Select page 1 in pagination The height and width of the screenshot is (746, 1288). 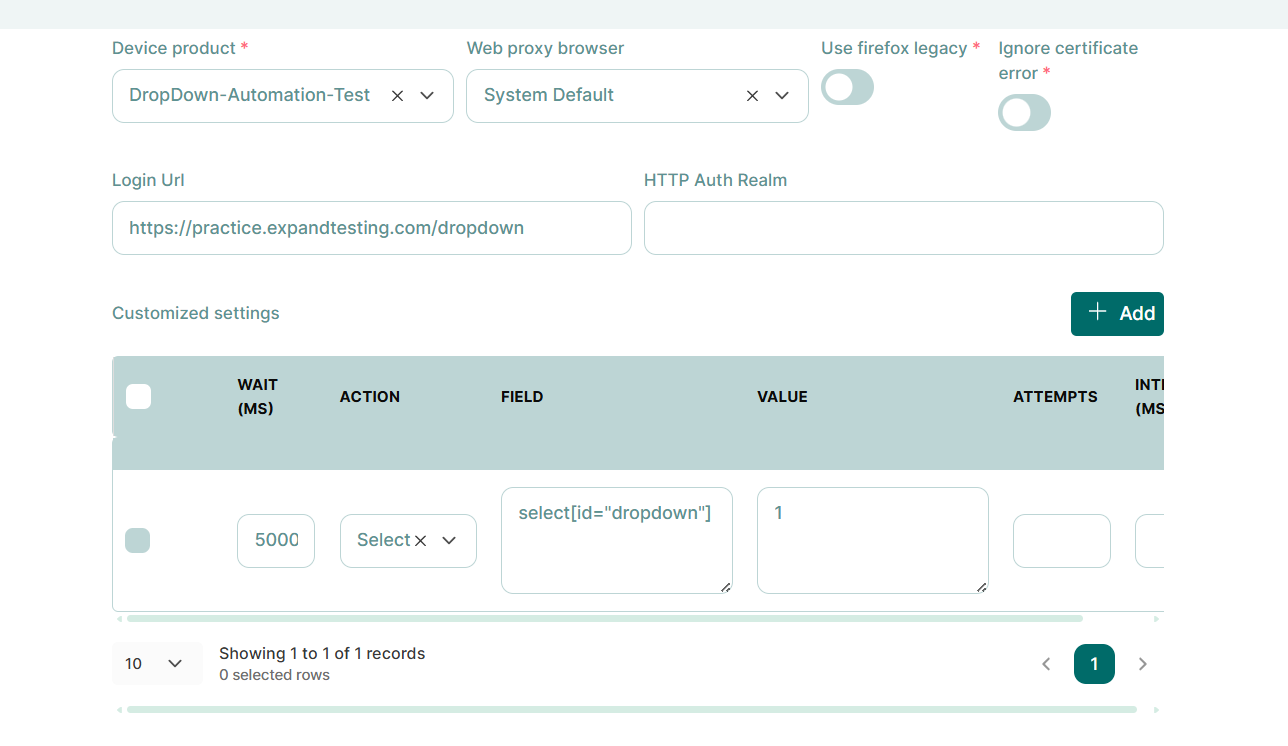[x=1094, y=664]
